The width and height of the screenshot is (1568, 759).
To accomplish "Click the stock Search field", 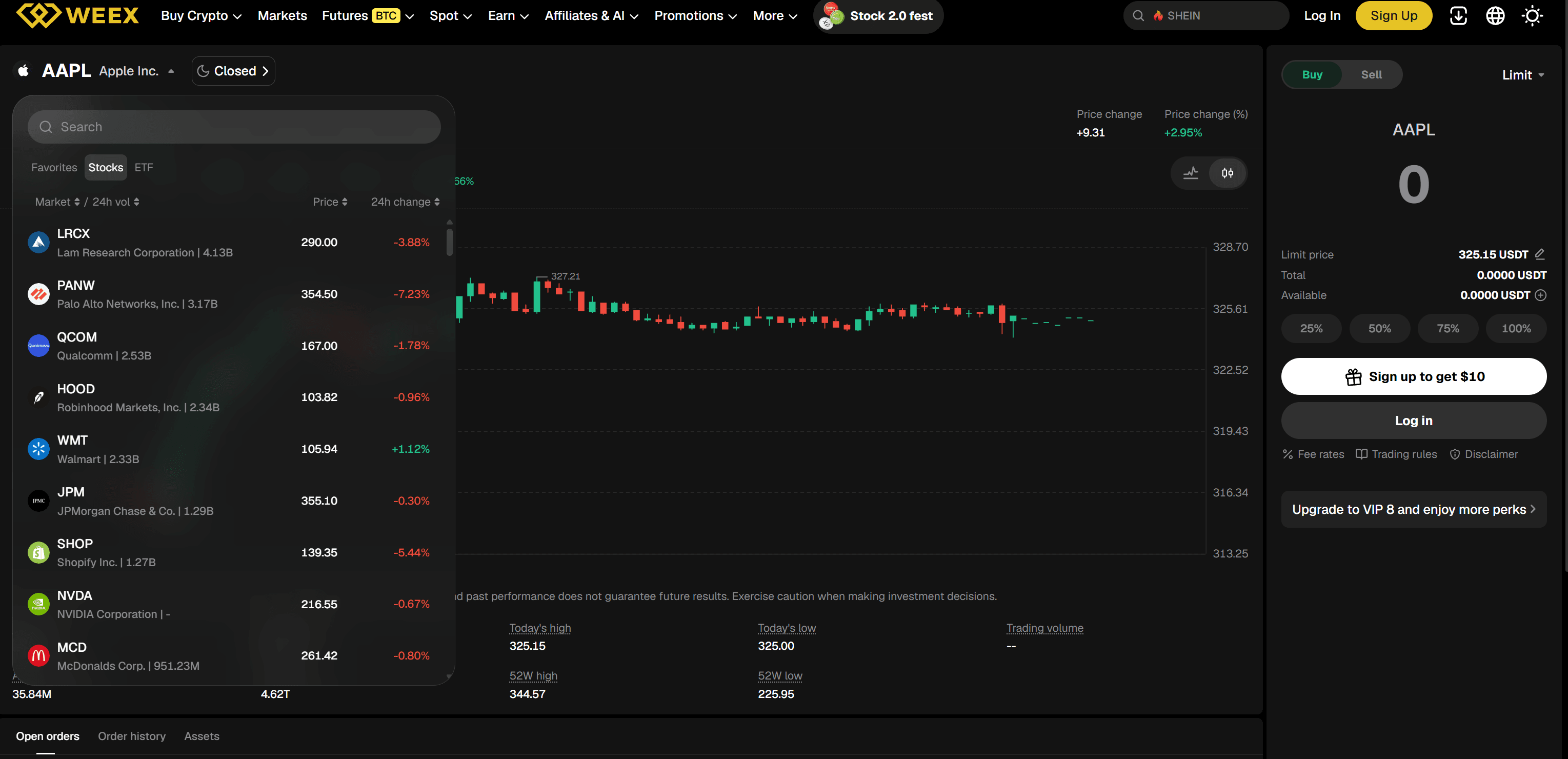I will pyautogui.click(x=234, y=127).
